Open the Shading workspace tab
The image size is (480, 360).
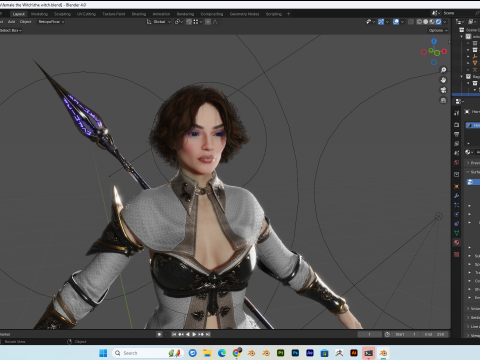[139, 14]
